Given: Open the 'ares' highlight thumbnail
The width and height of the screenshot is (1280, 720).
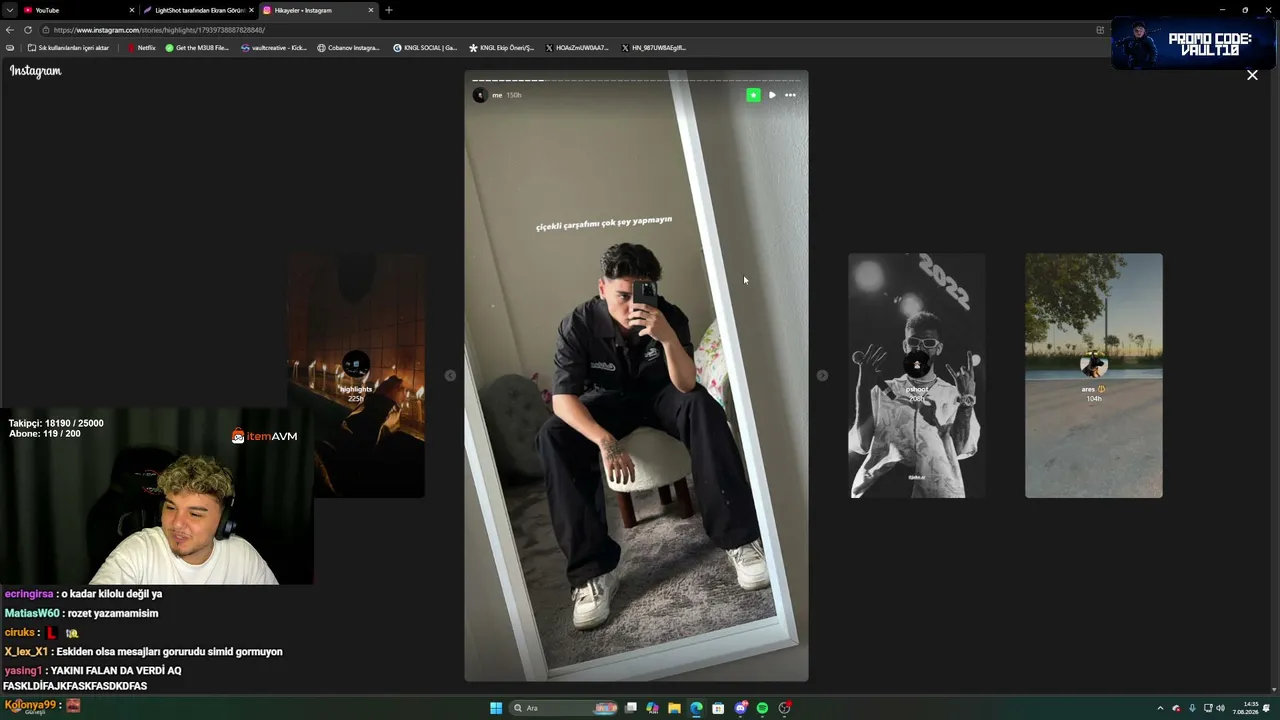Looking at the screenshot, I should point(1094,375).
